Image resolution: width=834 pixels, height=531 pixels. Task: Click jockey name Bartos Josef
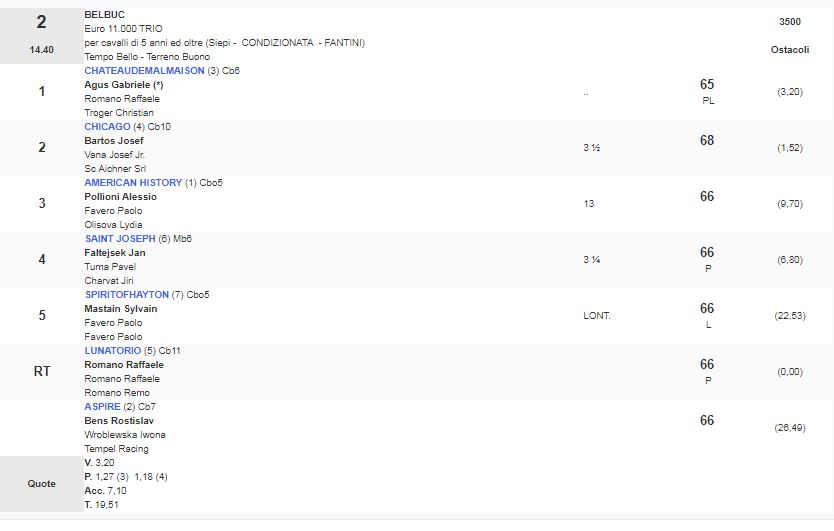(x=114, y=141)
